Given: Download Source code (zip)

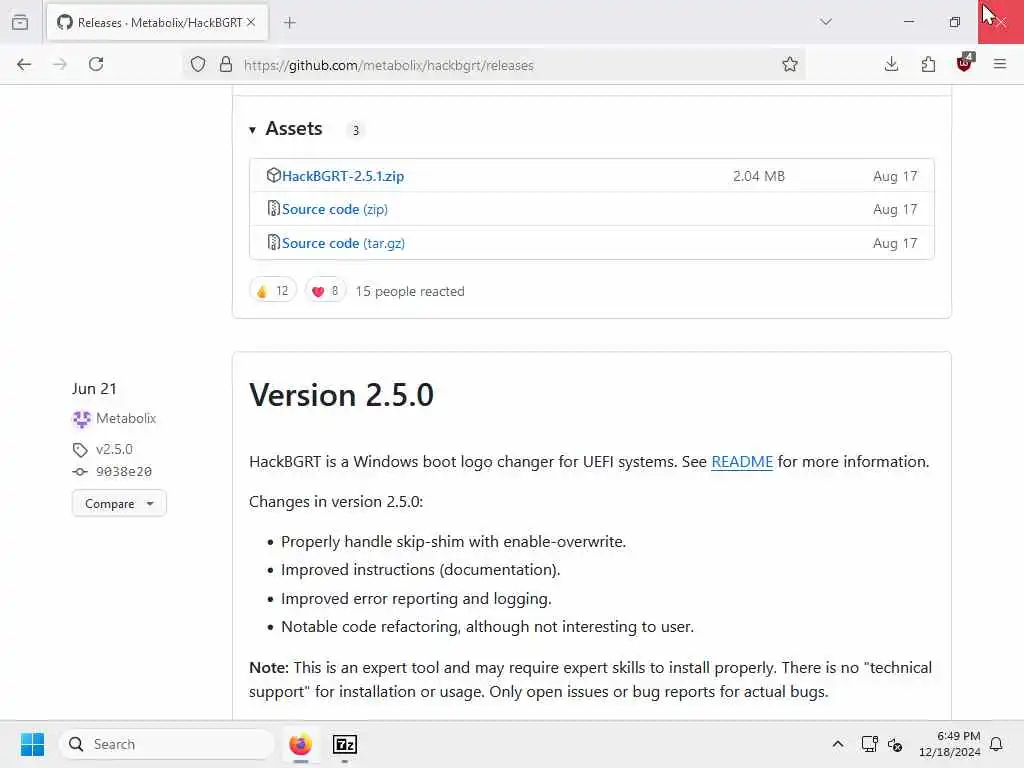Looking at the screenshot, I should pyautogui.click(x=334, y=209).
